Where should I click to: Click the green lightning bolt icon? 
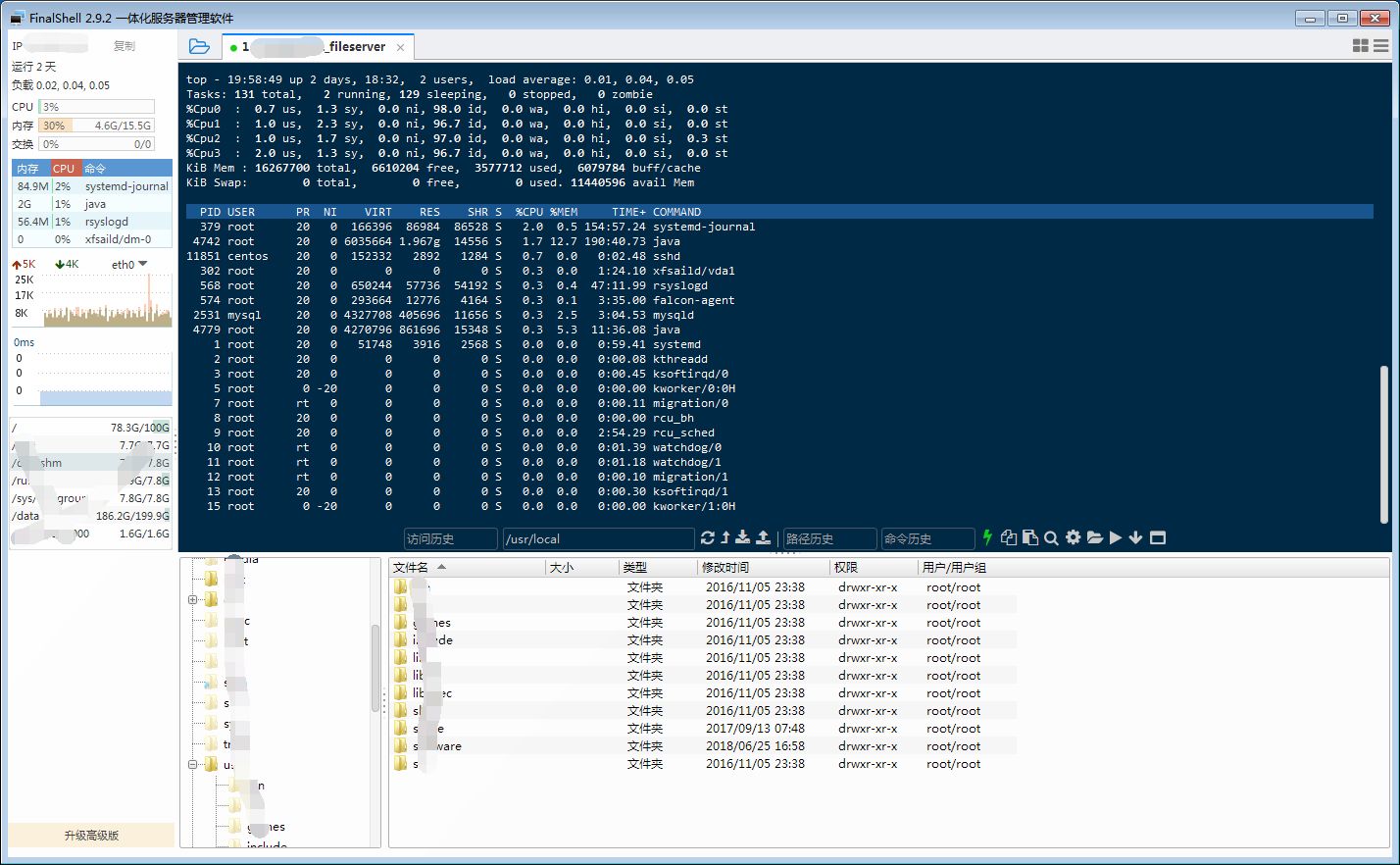(987, 537)
